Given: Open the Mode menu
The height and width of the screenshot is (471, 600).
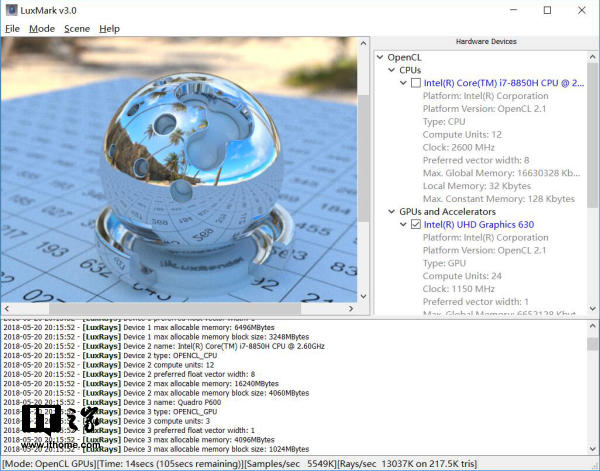Looking at the screenshot, I should pyautogui.click(x=42, y=29).
